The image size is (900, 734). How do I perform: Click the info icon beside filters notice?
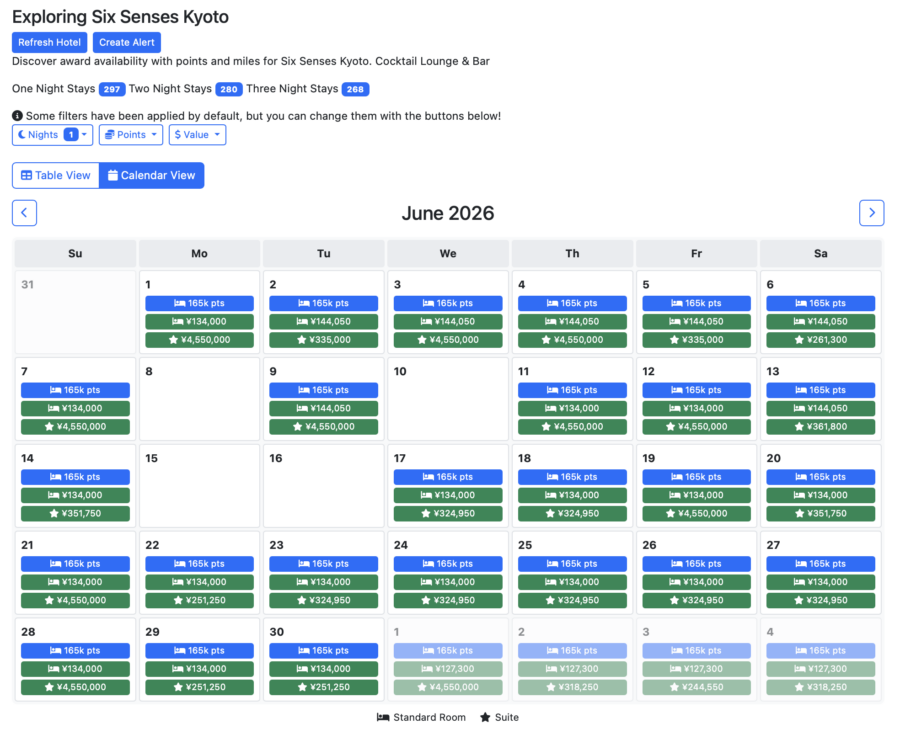17,116
